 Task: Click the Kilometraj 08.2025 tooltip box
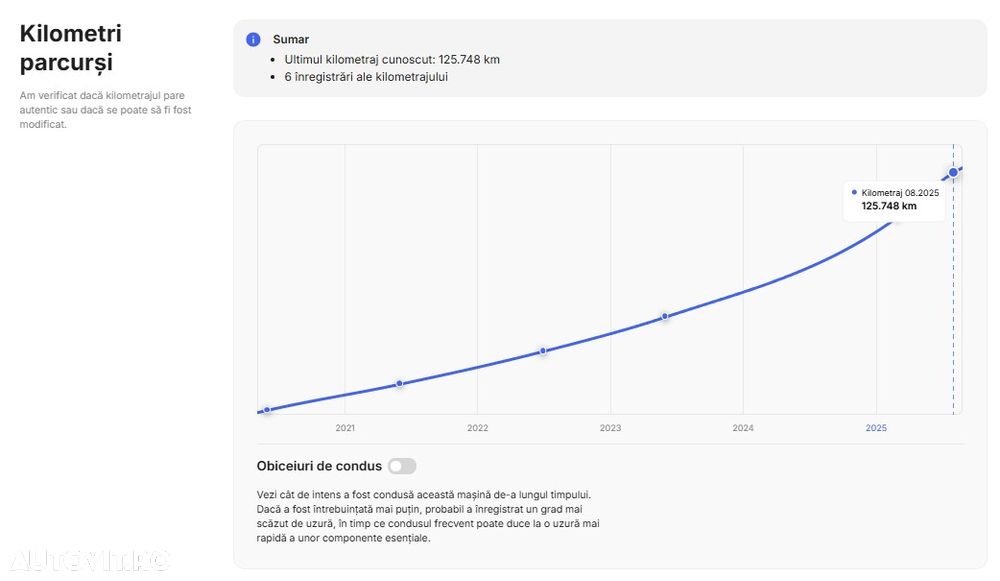(894, 200)
